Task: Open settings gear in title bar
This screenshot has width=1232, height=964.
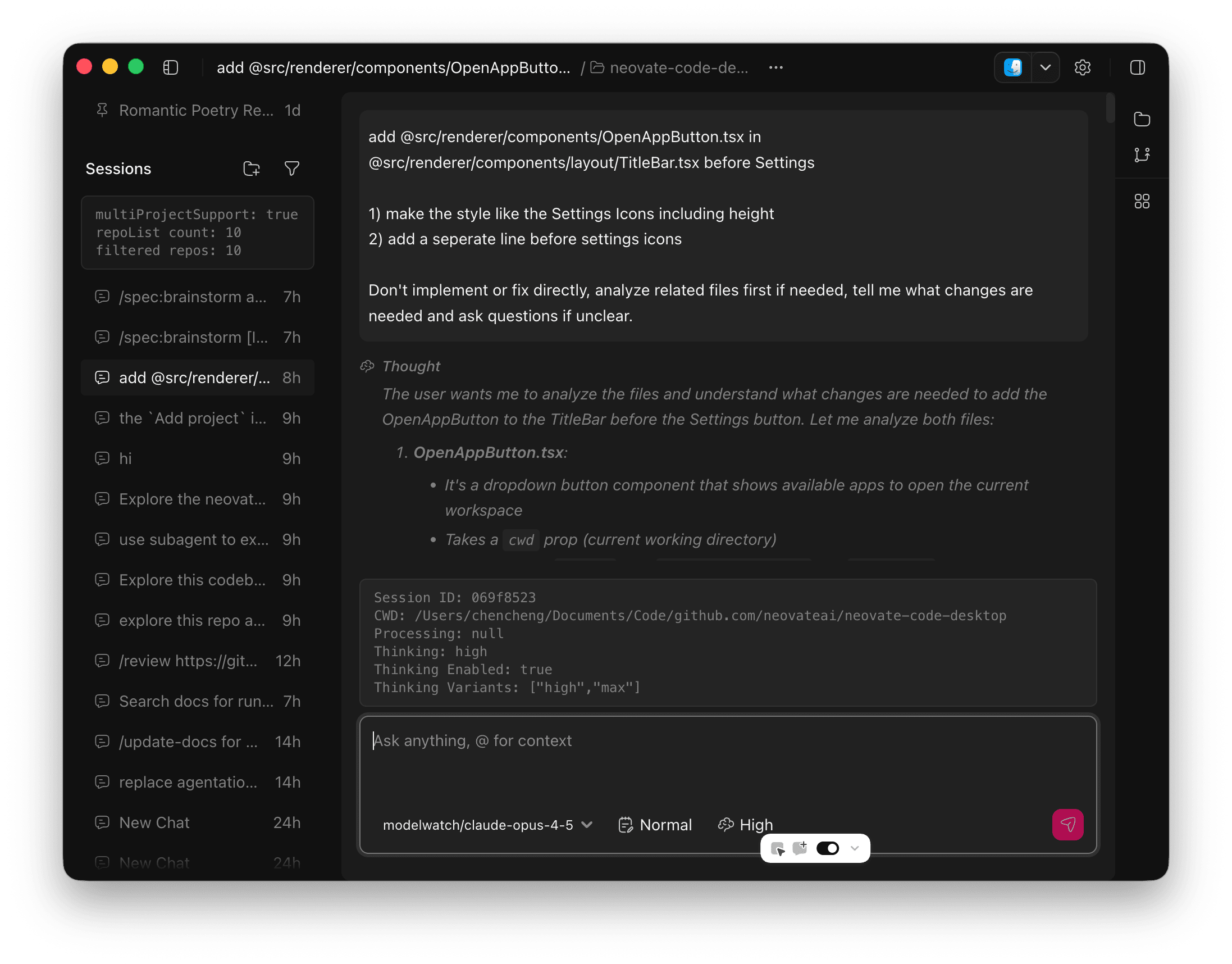Action: pyautogui.click(x=1082, y=68)
